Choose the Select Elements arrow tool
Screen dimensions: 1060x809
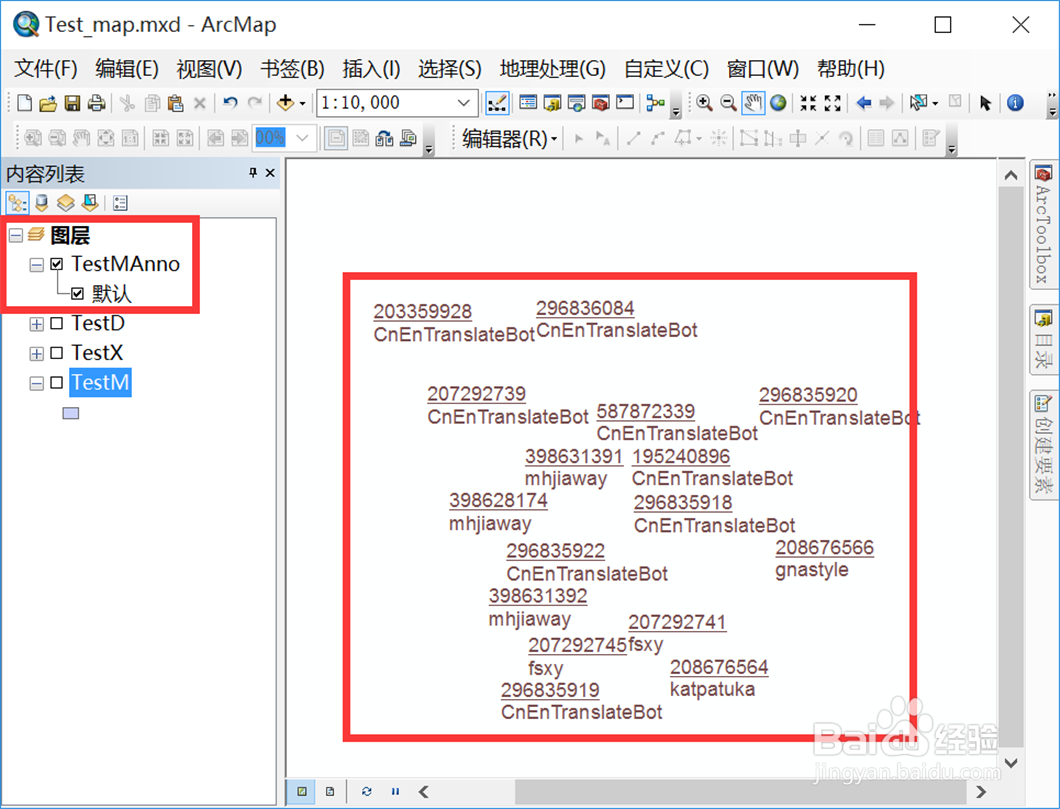point(985,103)
